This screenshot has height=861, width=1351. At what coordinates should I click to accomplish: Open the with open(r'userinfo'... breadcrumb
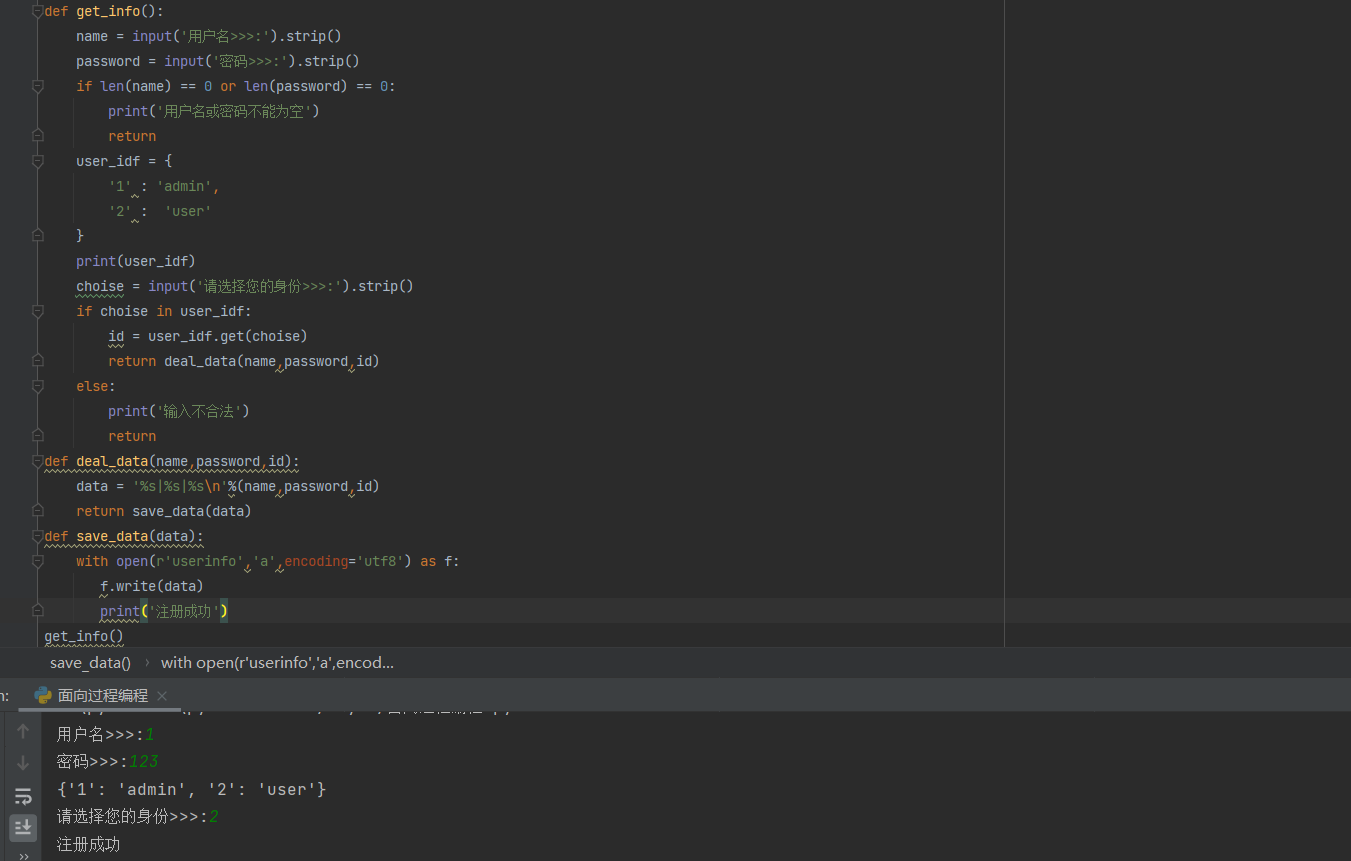click(x=277, y=663)
